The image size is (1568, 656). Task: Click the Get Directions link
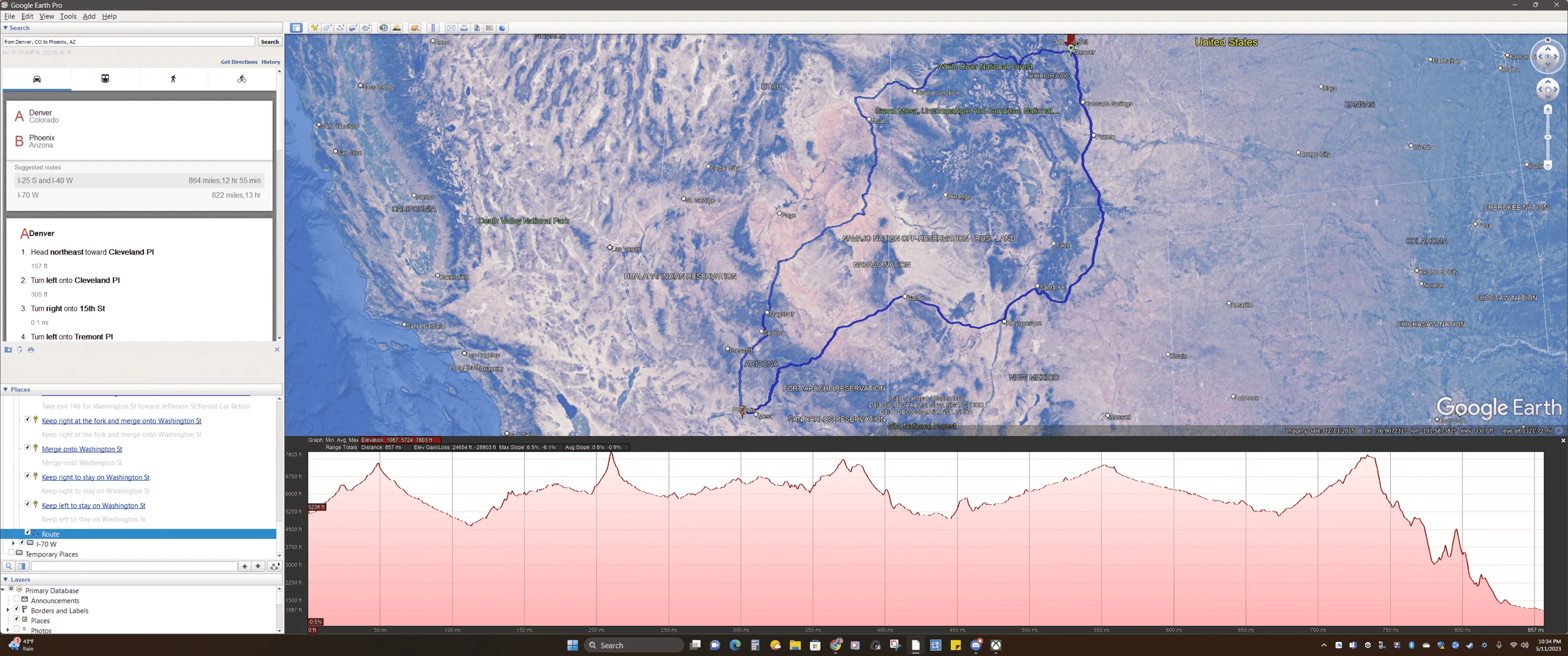point(239,62)
